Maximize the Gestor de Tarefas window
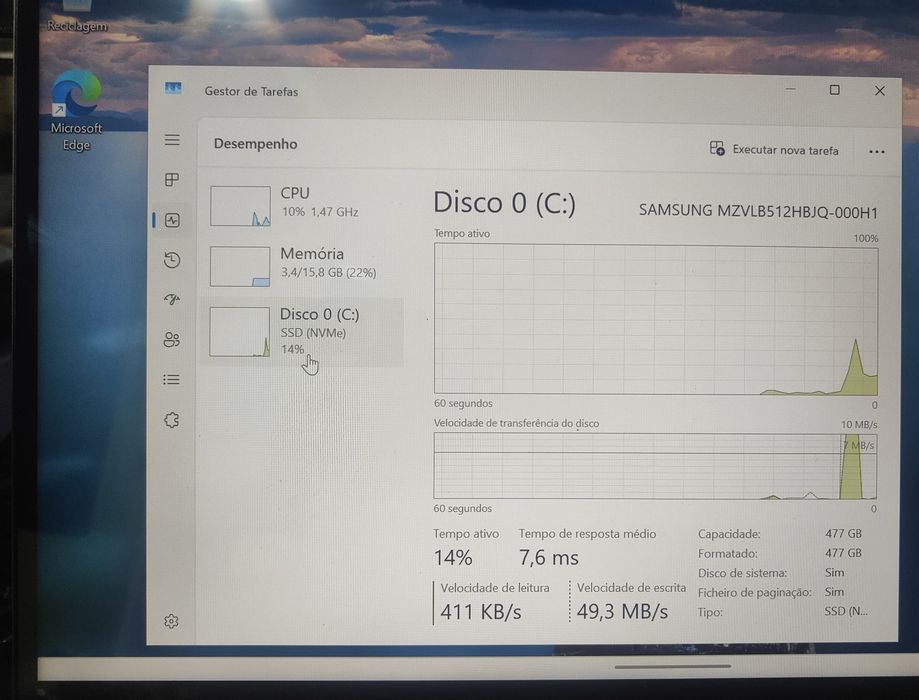The width and height of the screenshot is (919, 700). (835, 90)
